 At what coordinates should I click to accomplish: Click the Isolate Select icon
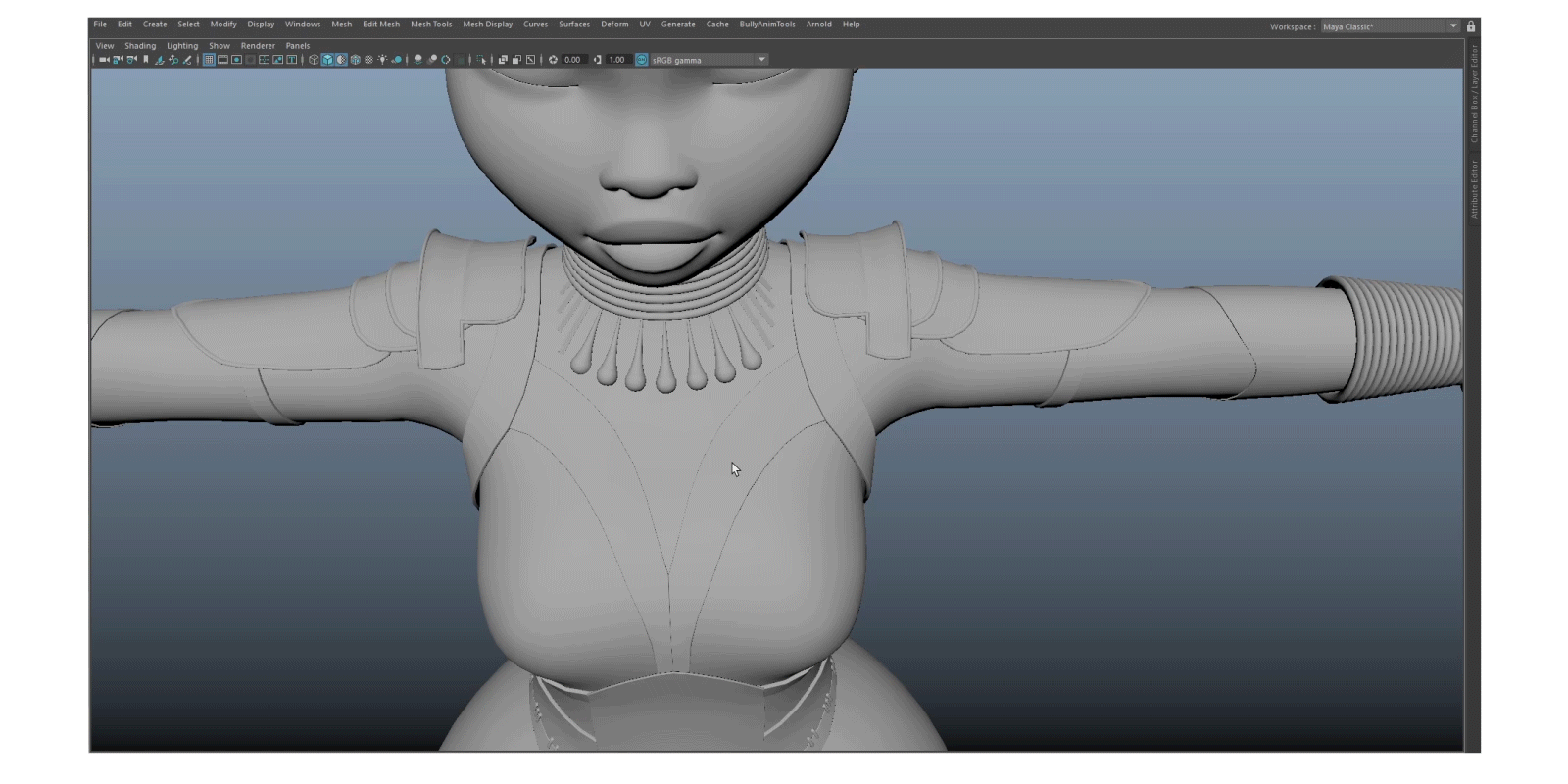click(481, 60)
